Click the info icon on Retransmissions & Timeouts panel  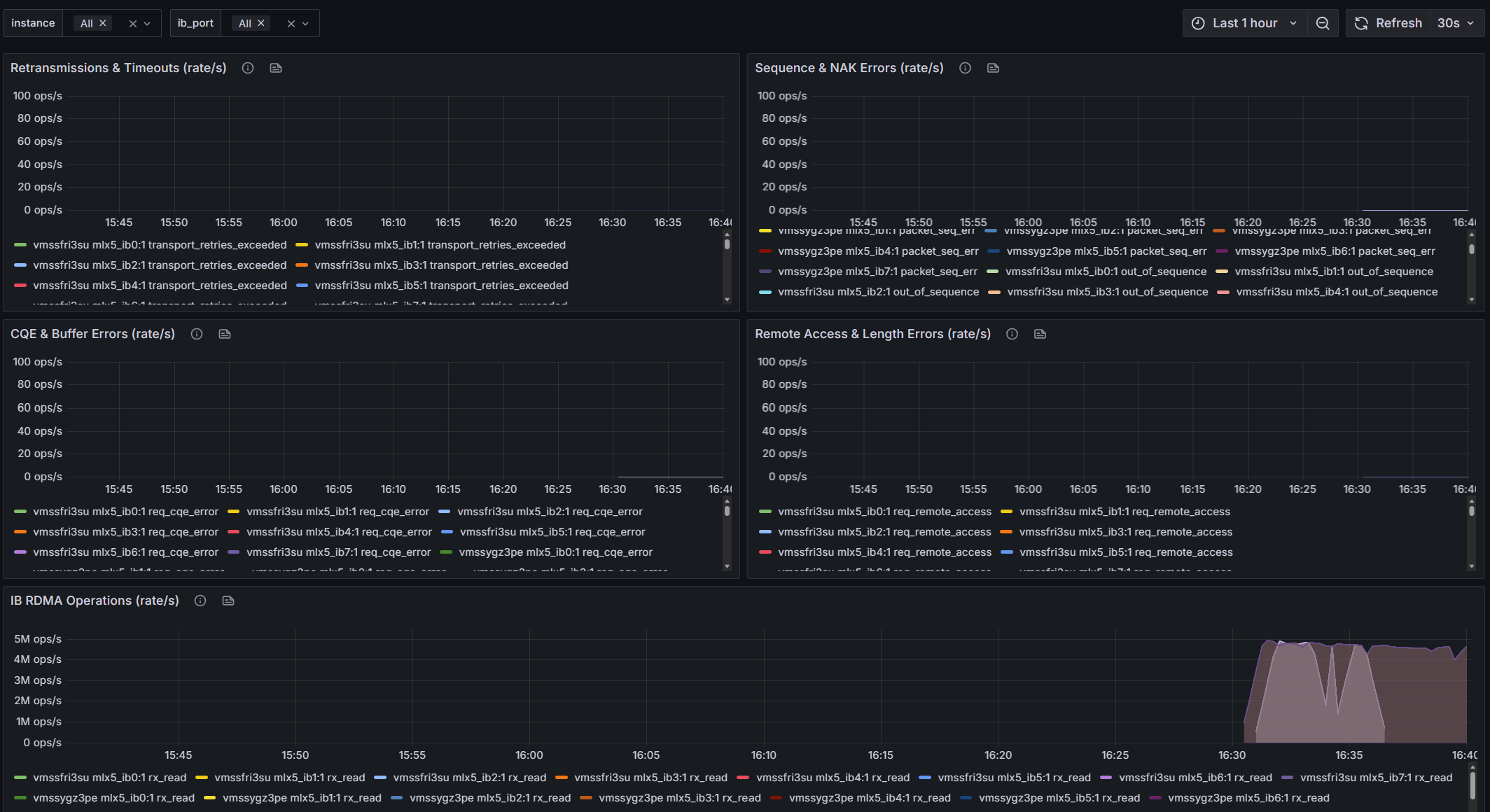(x=247, y=68)
